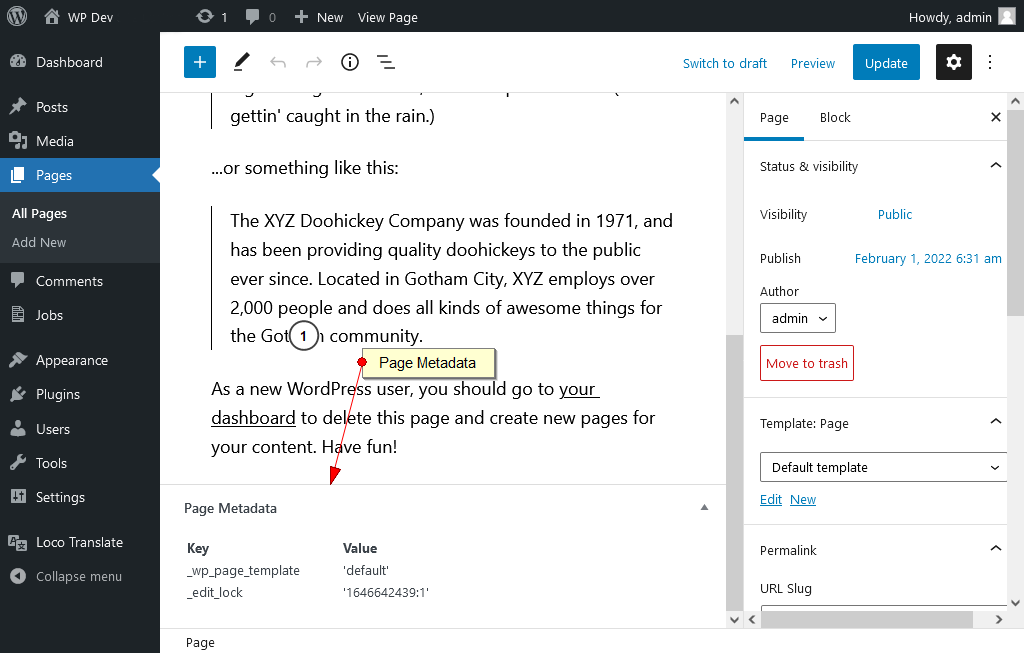Open the block inserter with the plus icon
Viewport: 1024px width, 653px height.
point(199,62)
